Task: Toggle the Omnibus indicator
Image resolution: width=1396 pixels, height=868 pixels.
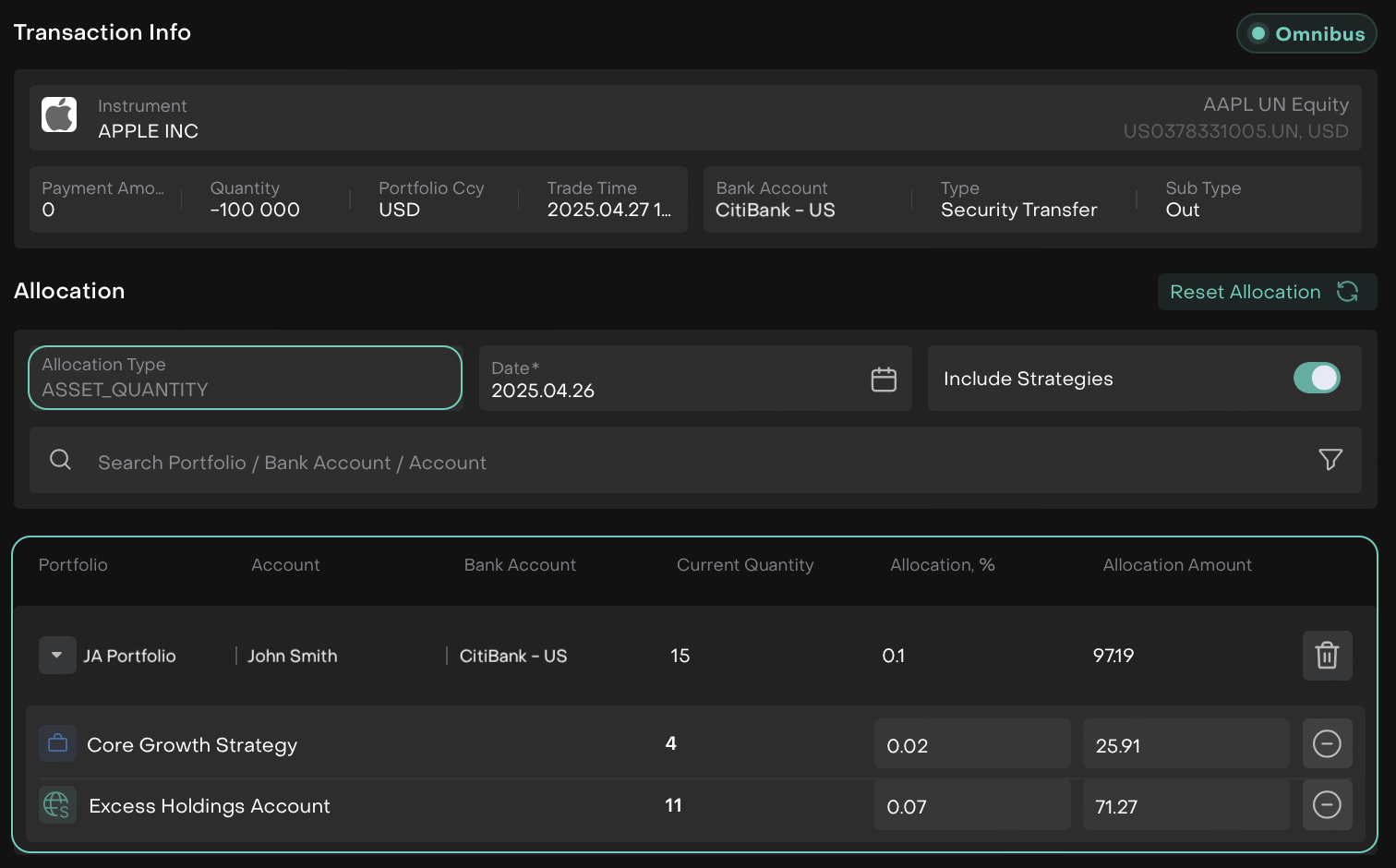Action: pyautogui.click(x=1306, y=34)
